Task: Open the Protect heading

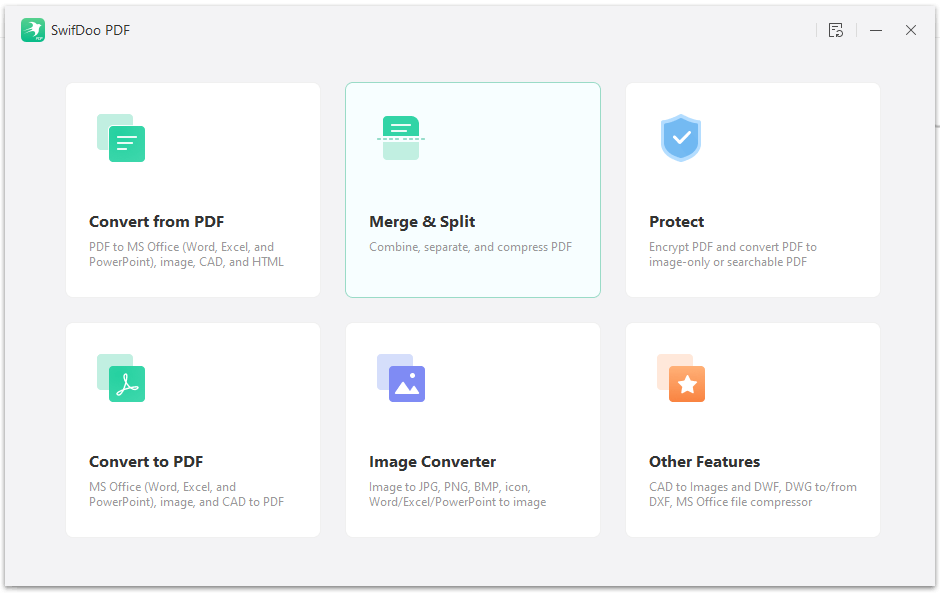Action: click(x=676, y=222)
